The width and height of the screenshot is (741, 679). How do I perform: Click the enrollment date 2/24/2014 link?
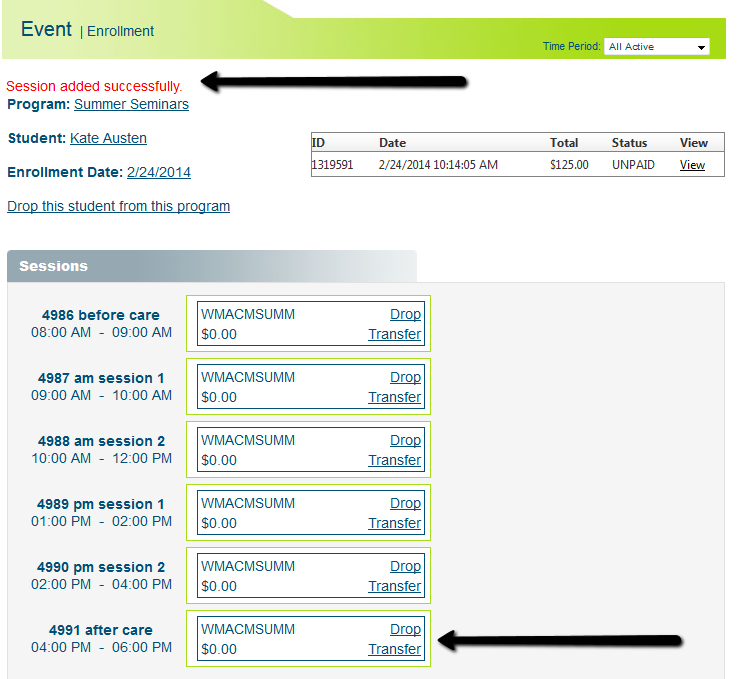pyautogui.click(x=158, y=172)
